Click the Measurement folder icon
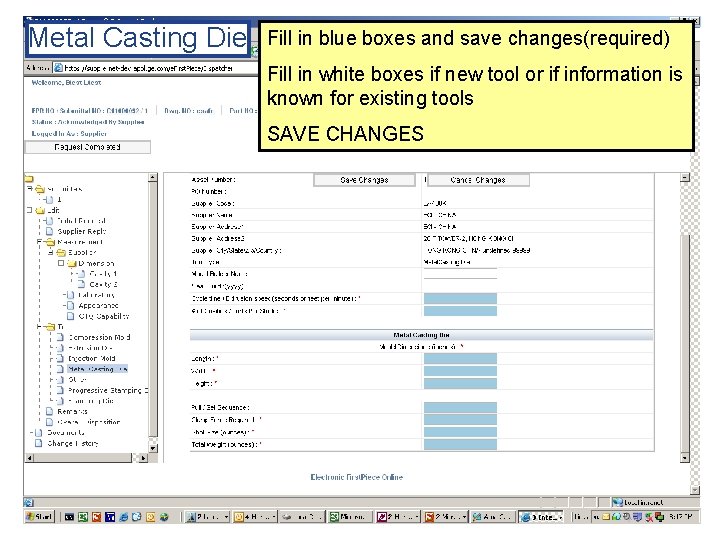This screenshot has width=720, height=540. pos(51,242)
